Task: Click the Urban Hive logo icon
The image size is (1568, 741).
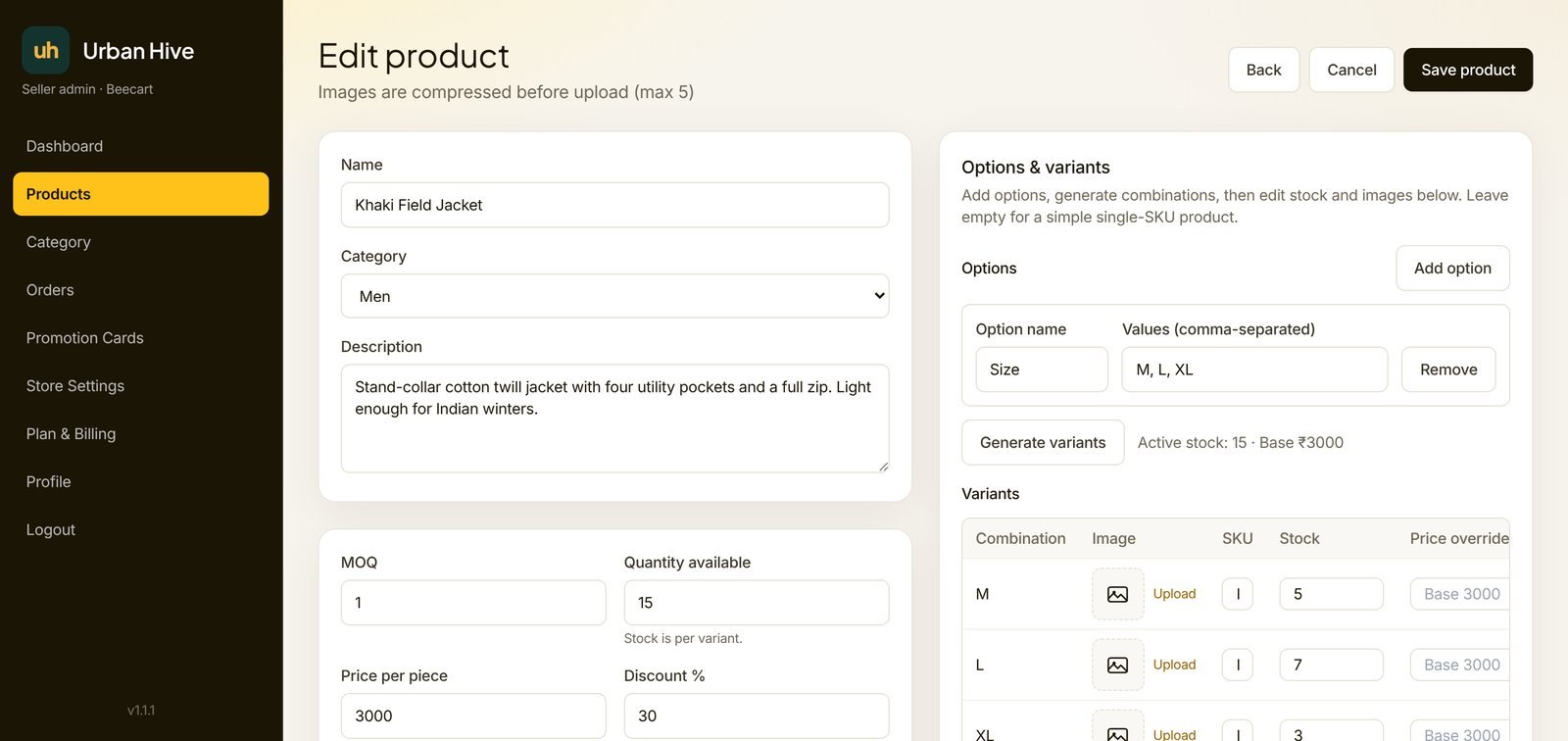Action: (46, 50)
